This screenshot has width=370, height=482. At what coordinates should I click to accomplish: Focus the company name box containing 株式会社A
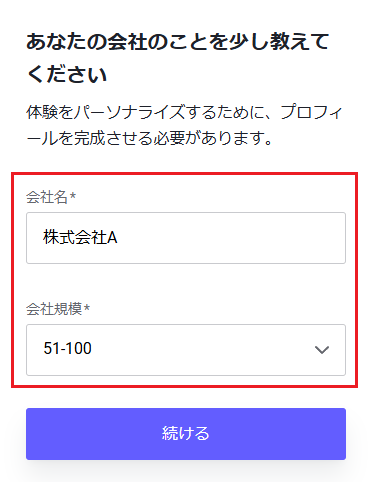point(186,238)
